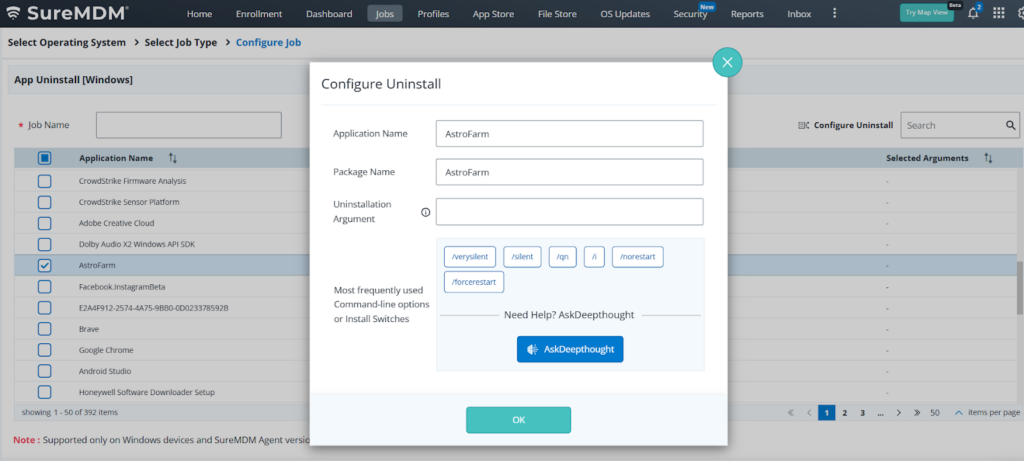Check the Adobe Creative Cloud checkbox
The width and height of the screenshot is (1024, 461).
coord(44,223)
